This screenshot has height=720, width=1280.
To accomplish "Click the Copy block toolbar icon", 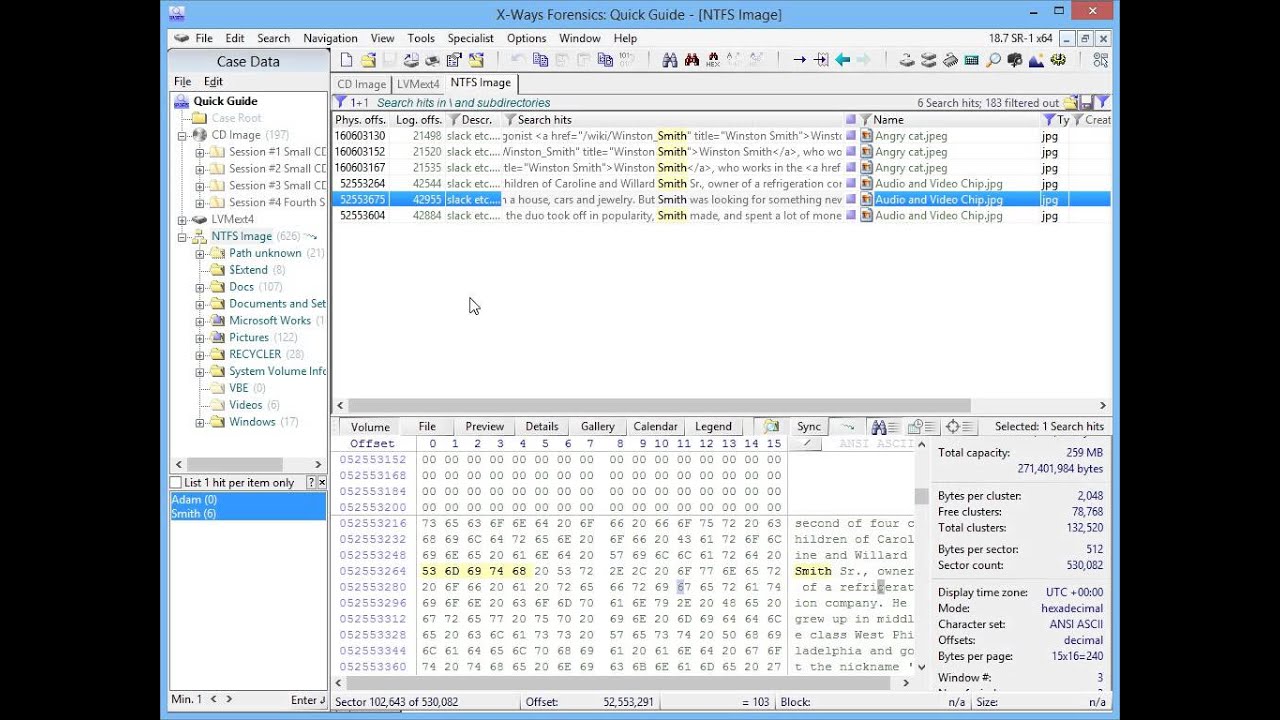I will click(x=540, y=60).
